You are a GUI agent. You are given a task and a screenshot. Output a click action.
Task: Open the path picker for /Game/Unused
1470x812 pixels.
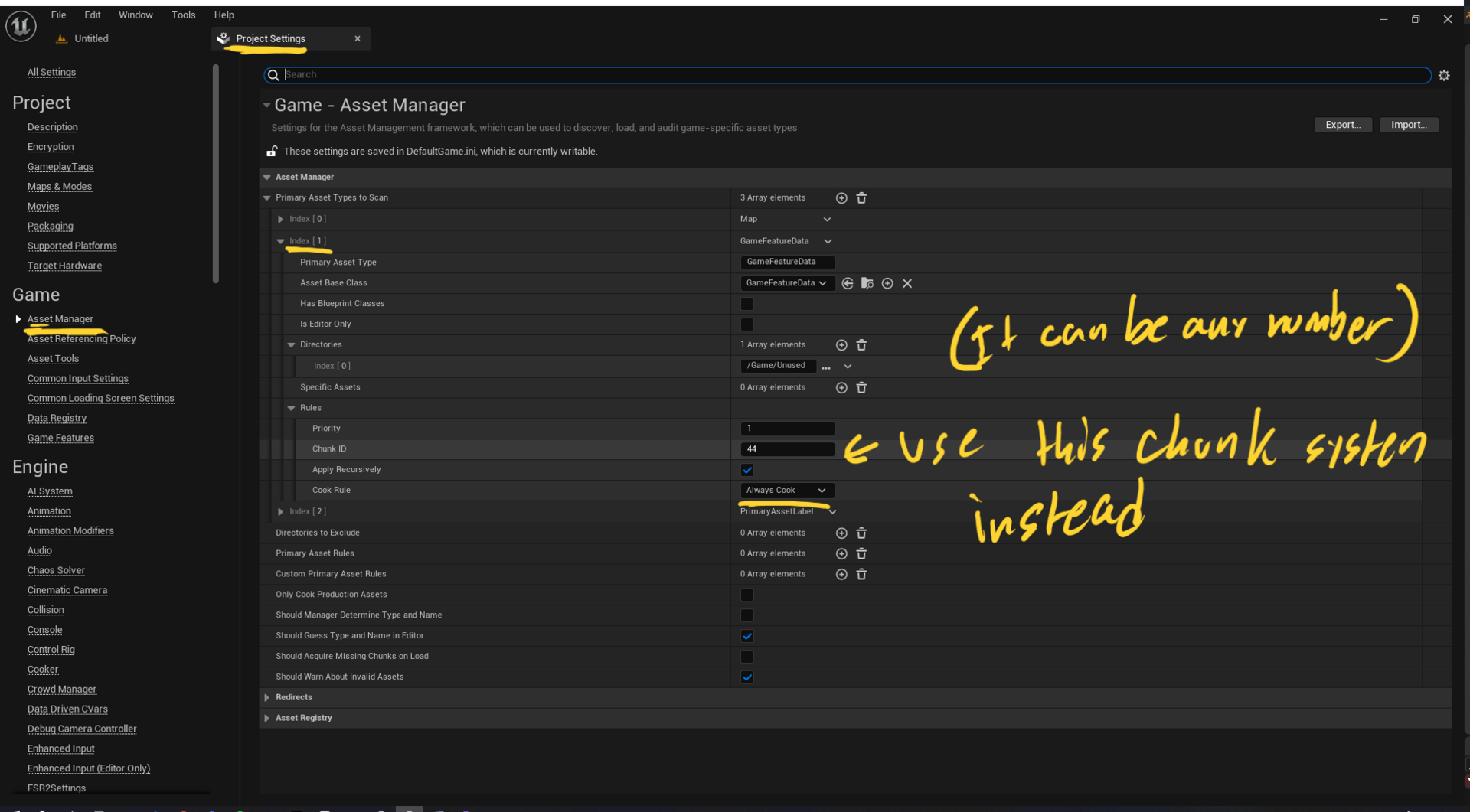(x=826, y=367)
